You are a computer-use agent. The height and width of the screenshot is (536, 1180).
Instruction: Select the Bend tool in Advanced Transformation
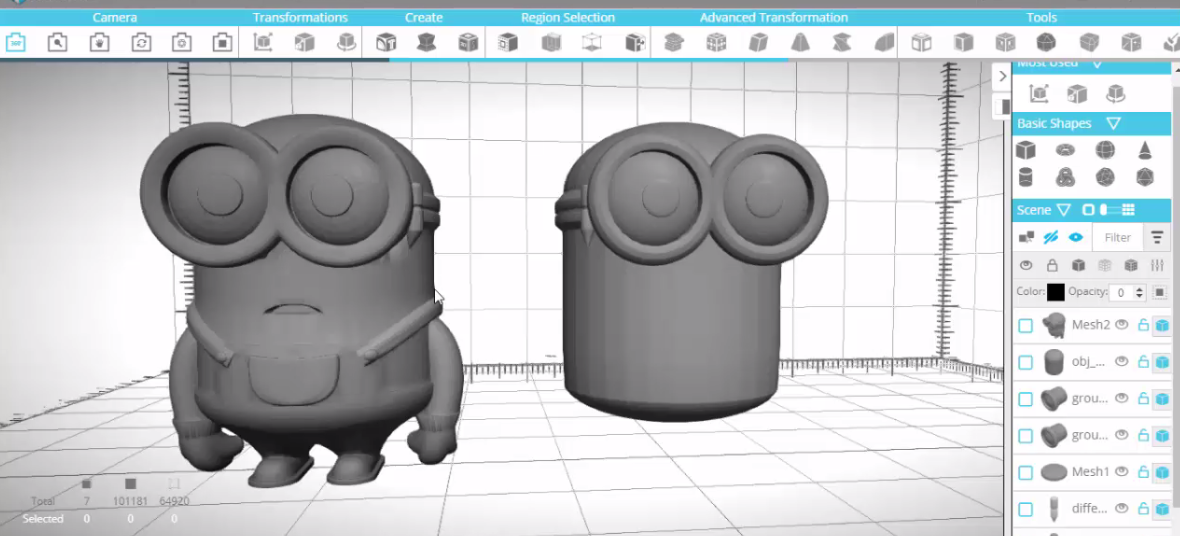point(884,42)
